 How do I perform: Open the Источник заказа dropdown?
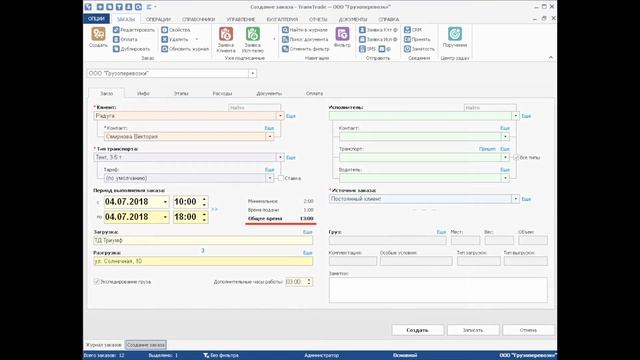click(x=516, y=199)
